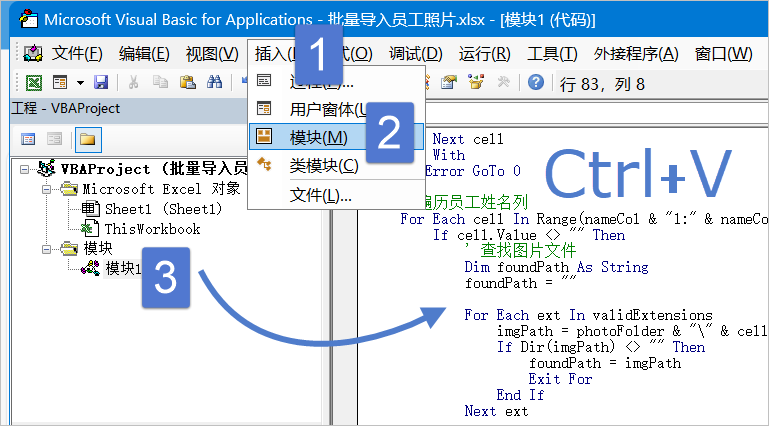Choose 类模块(C) in the Insert menu
Viewport: 769px width, 426px height.
click(x=323, y=165)
